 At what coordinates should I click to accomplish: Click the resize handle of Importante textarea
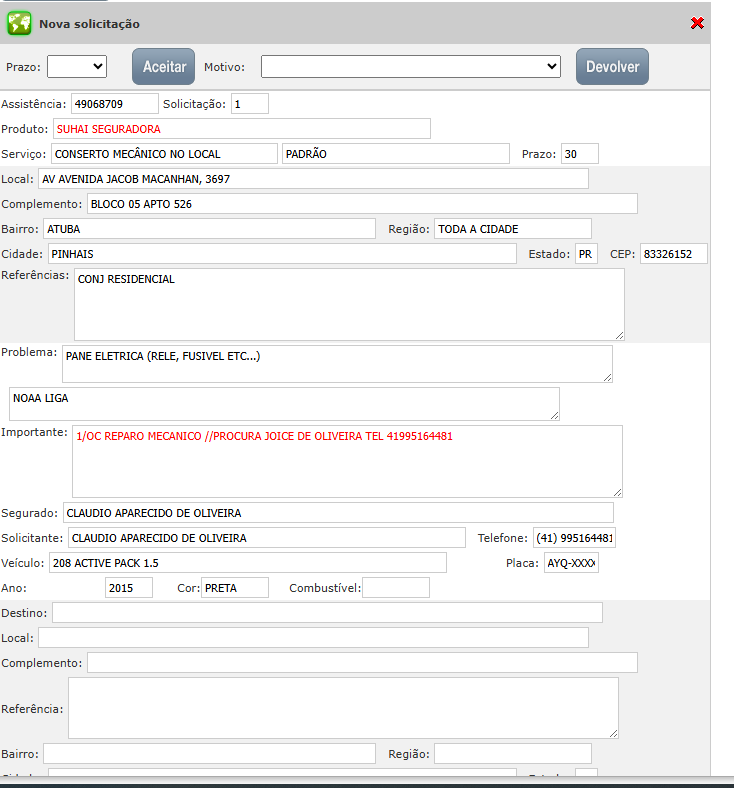pos(617,492)
